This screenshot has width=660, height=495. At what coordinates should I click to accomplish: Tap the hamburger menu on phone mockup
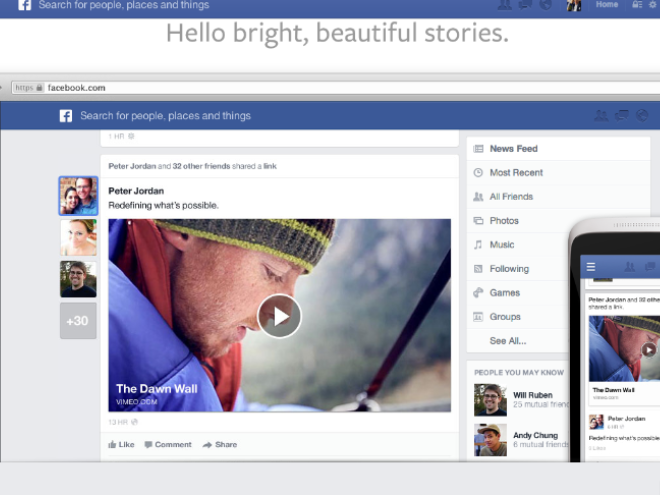(x=591, y=267)
